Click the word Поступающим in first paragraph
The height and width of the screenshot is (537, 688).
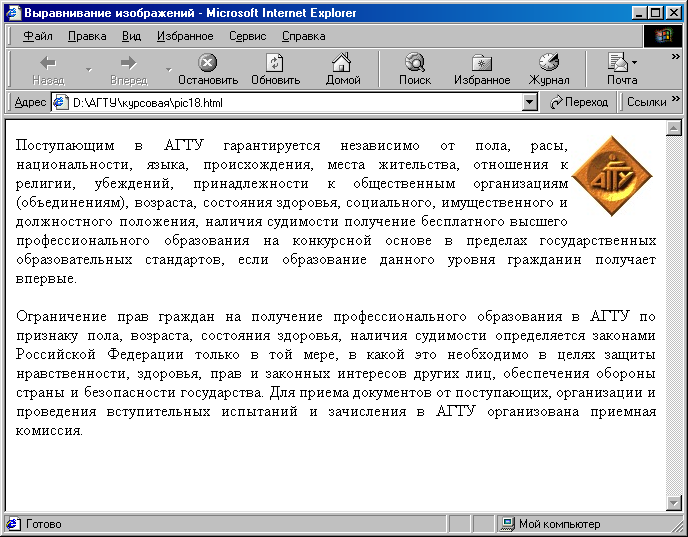65,146
